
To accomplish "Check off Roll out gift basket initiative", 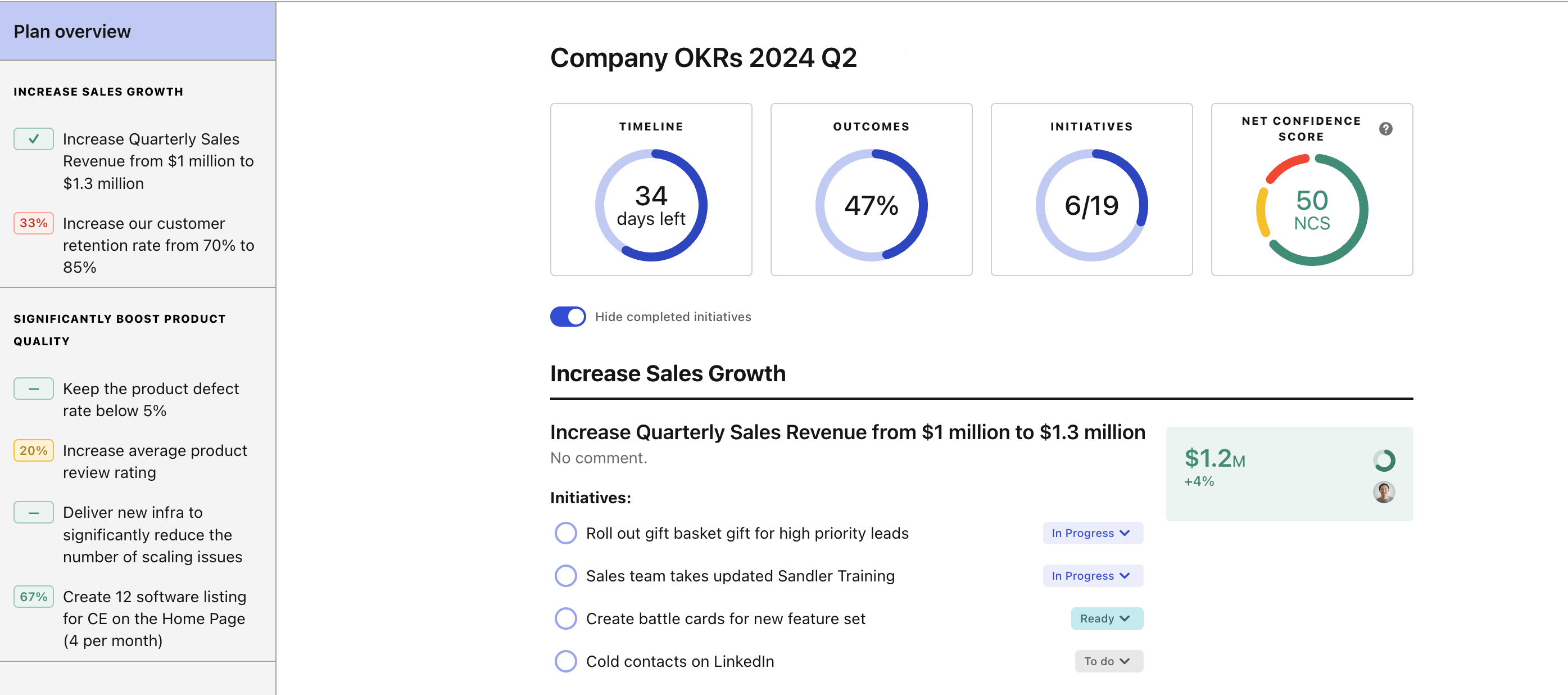I will [565, 533].
